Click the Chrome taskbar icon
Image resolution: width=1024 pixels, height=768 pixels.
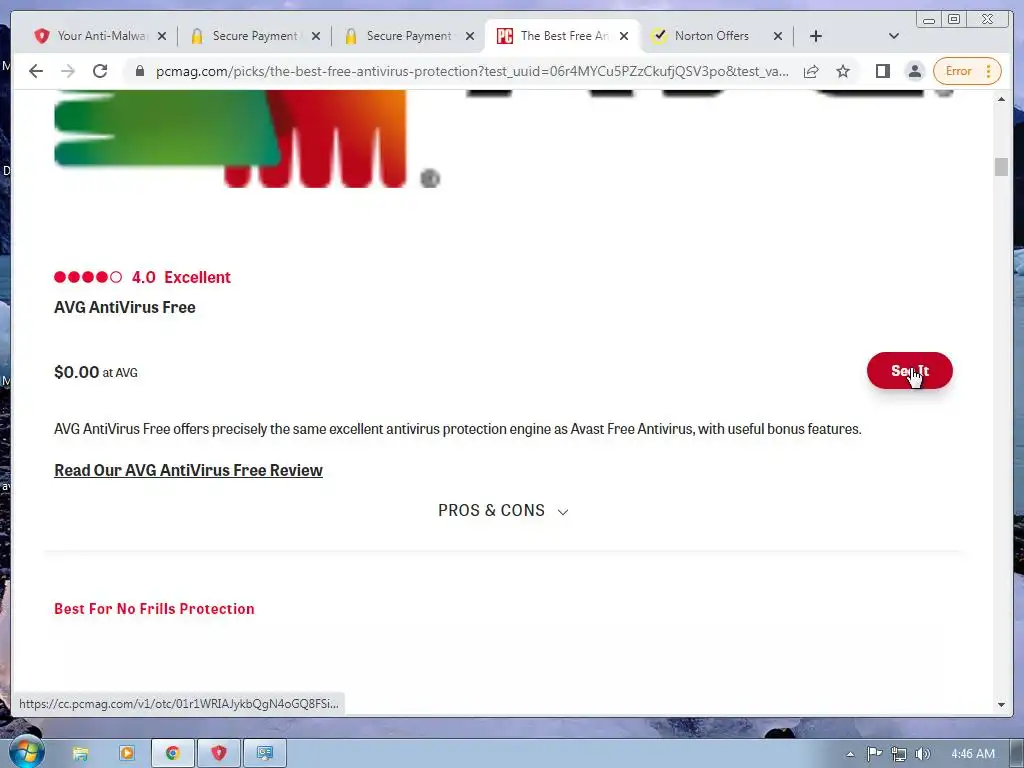pyautogui.click(x=172, y=753)
